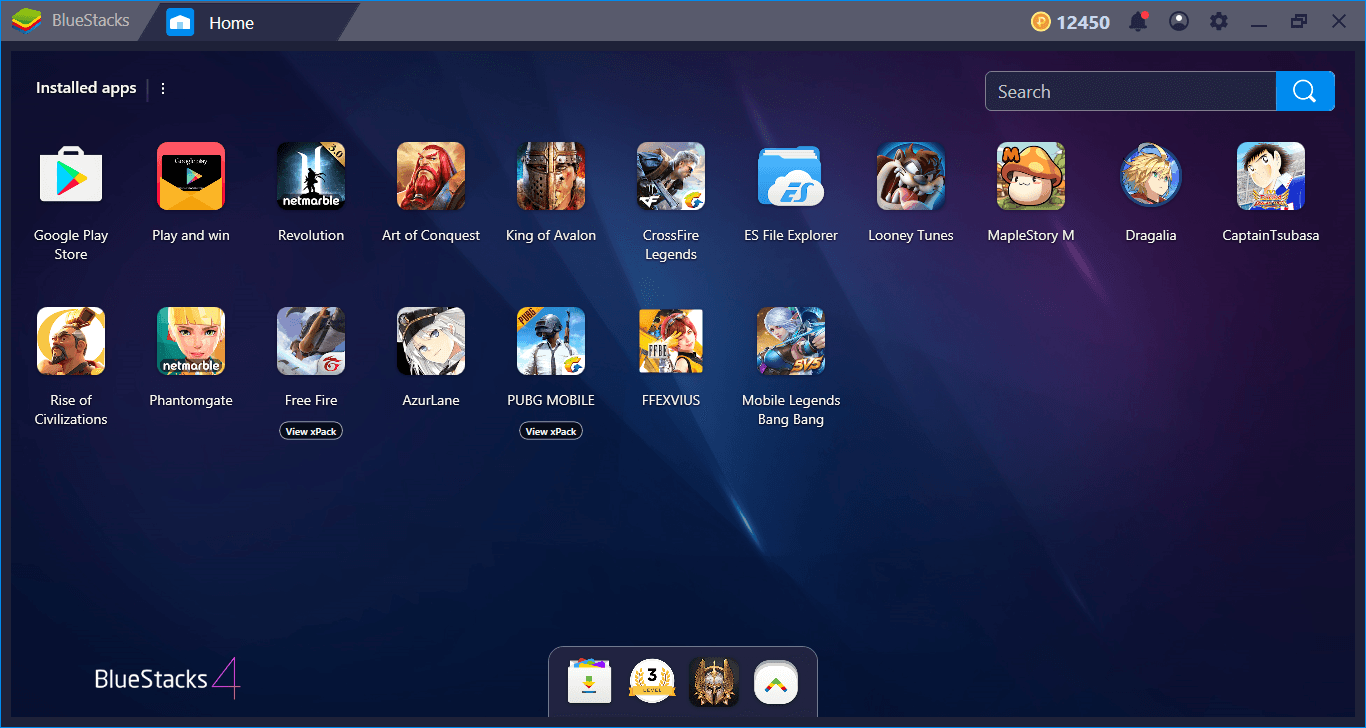Screen dimensions: 1366x728
Task: Launch Rise of Civilizations
Action: click(71, 341)
